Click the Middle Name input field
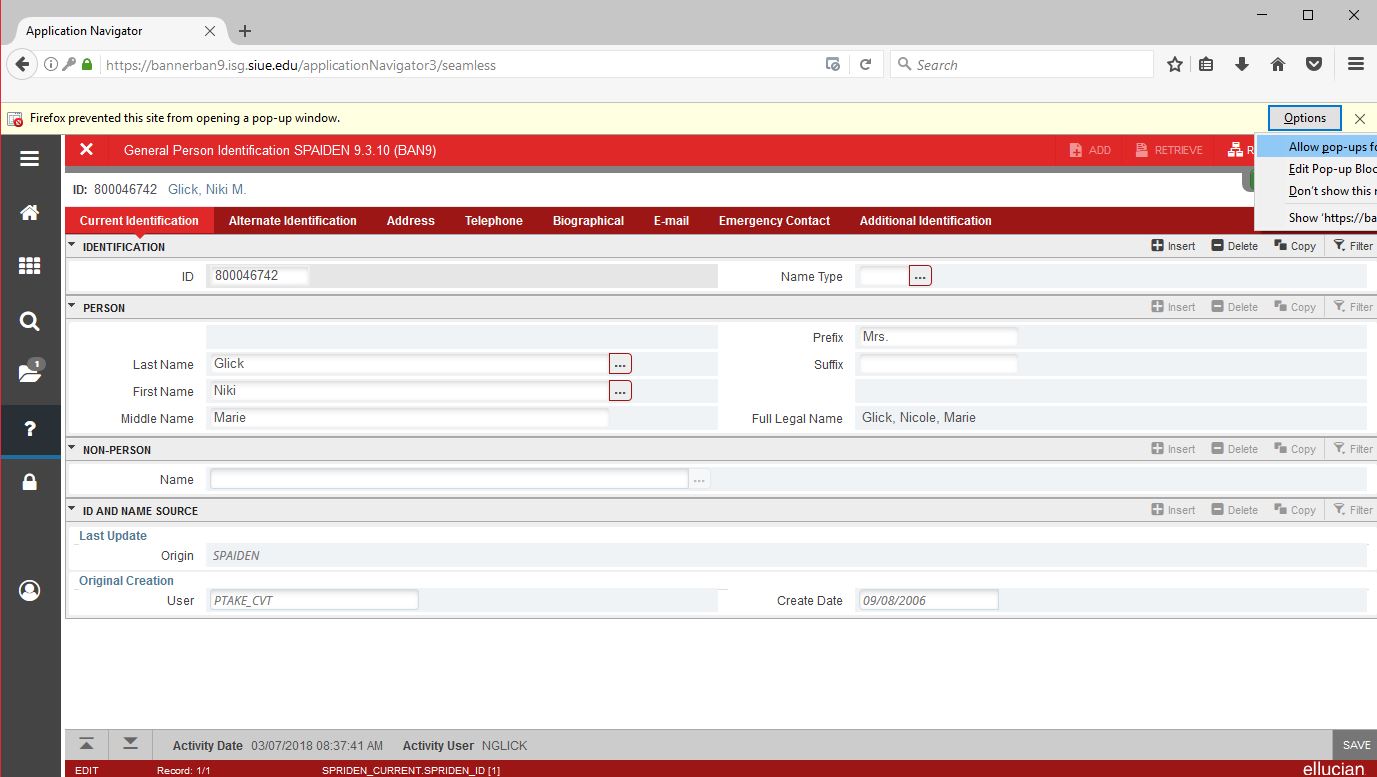 coord(409,418)
